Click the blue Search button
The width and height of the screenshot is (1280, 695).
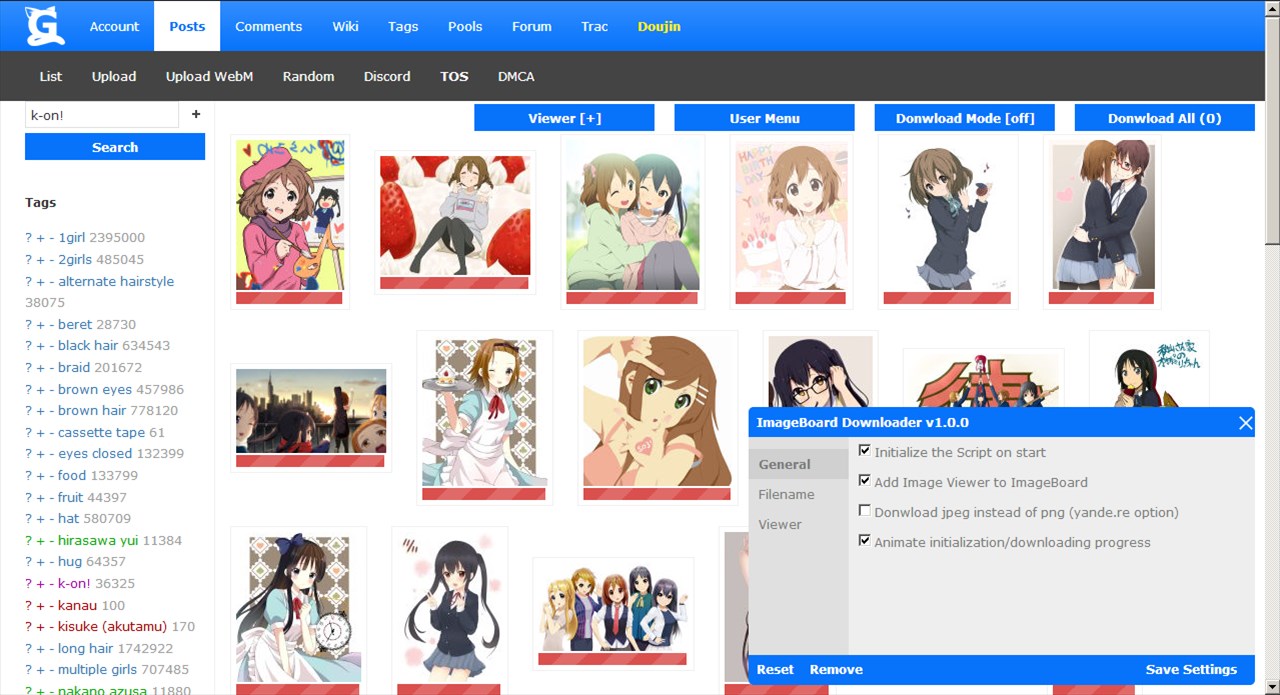[114, 147]
